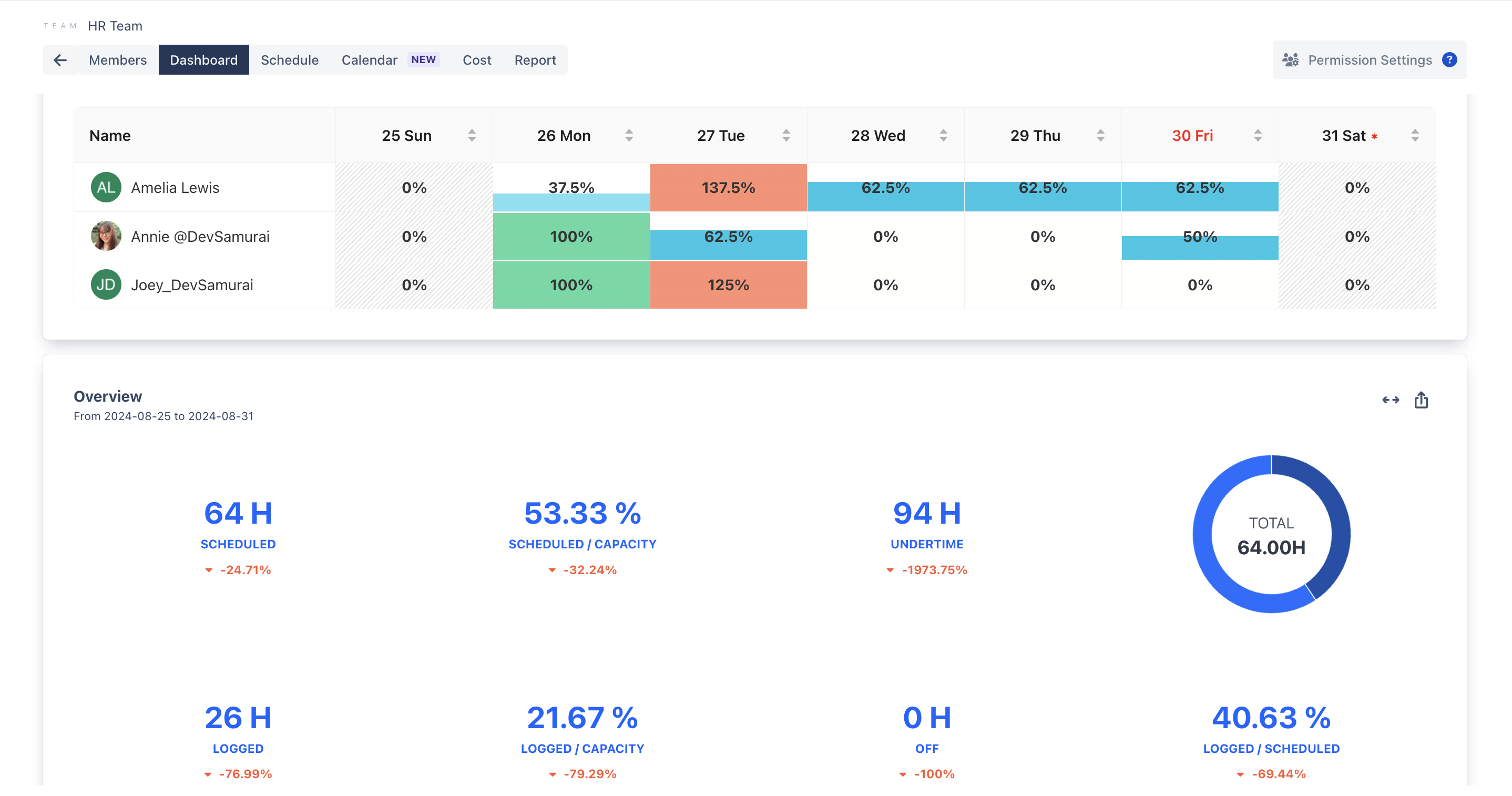Switch to the Calendar tab
Viewport: 1512px width, 796px height.
coord(369,60)
